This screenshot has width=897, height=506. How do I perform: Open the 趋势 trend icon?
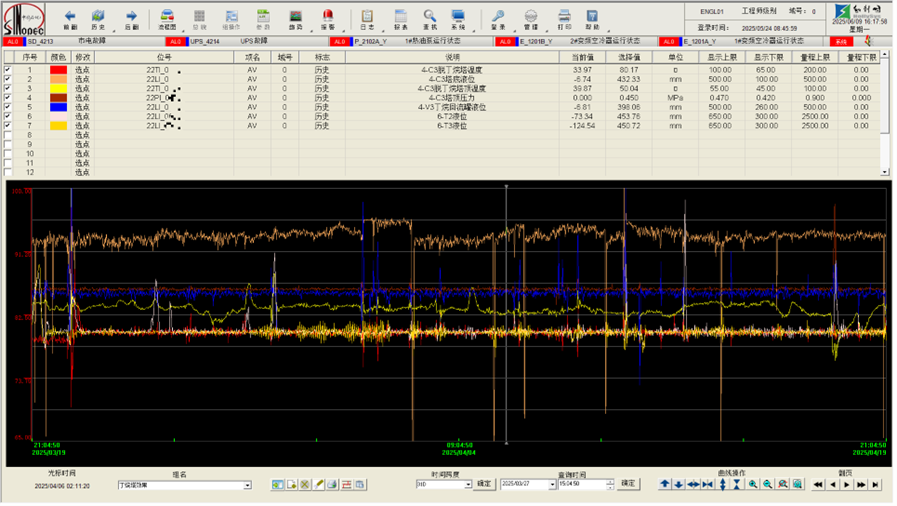pyautogui.click(x=296, y=18)
